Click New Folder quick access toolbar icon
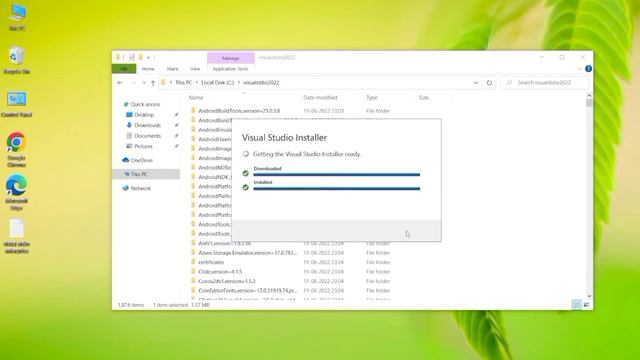The width and height of the screenshot is (640, 360). (x=140, y=57)
